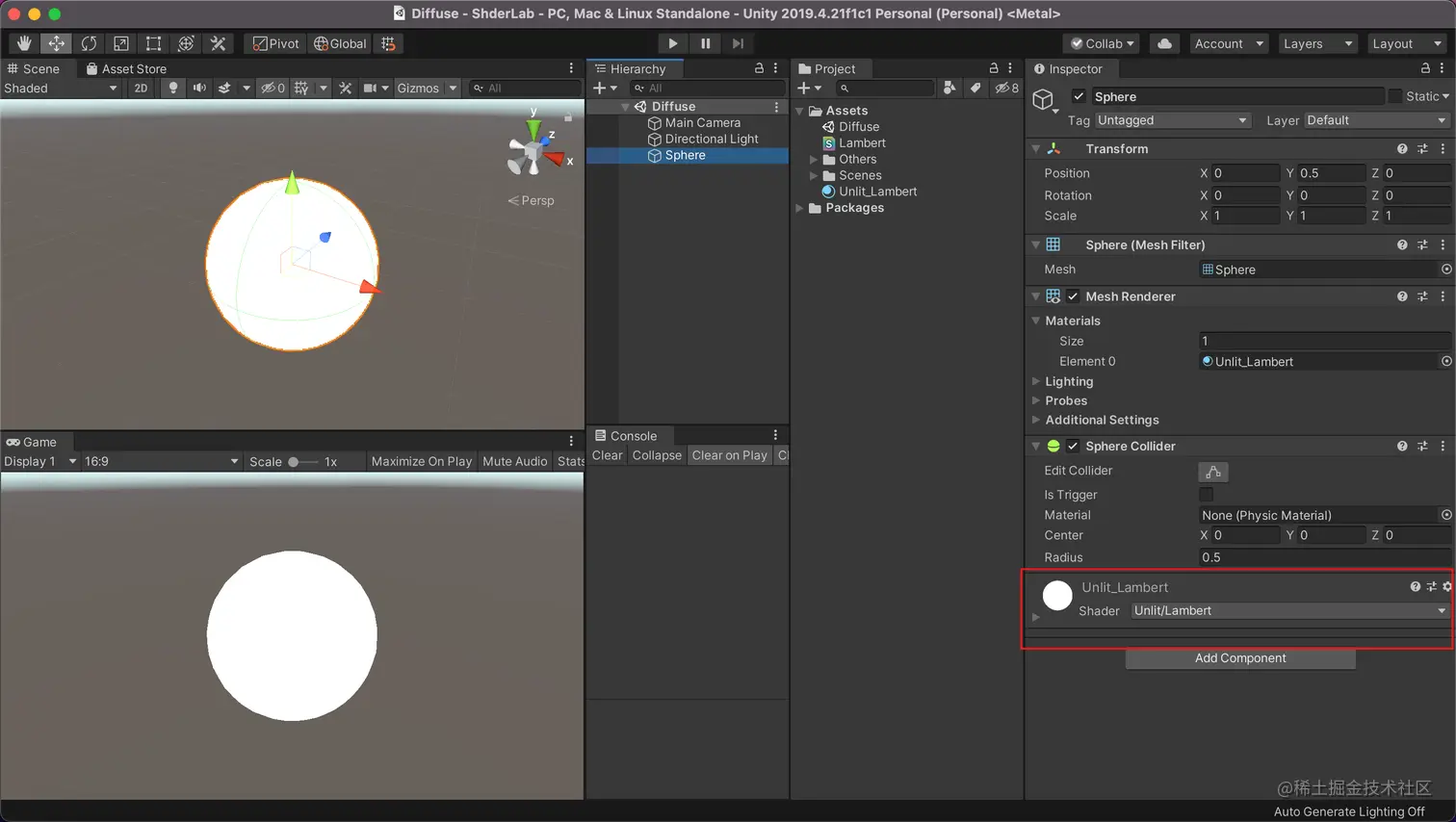Select the Console tab
Screen dimensions: 1456x822
[x=626, y=435]
